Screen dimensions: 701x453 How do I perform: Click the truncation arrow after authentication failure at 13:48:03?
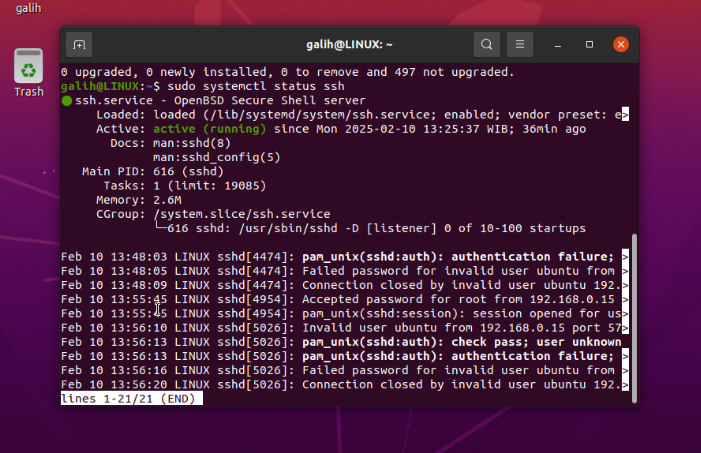click(625, 257)
